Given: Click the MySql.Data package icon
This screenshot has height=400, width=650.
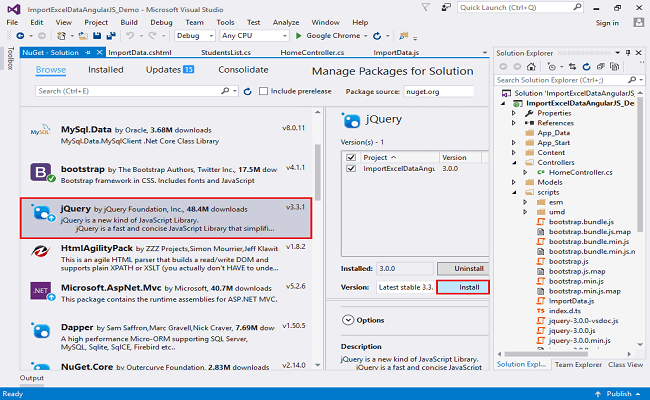Looking at the screenshot, I should (x=40, y=132).
